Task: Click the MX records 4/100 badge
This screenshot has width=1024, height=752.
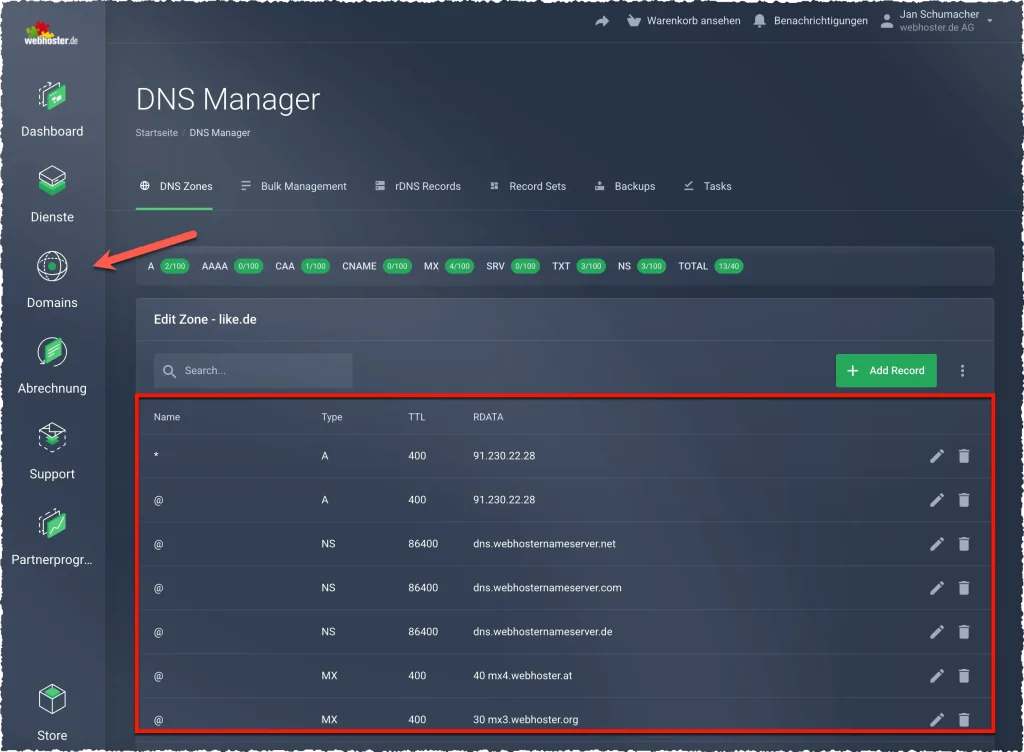Action: [x=459, y=266]
